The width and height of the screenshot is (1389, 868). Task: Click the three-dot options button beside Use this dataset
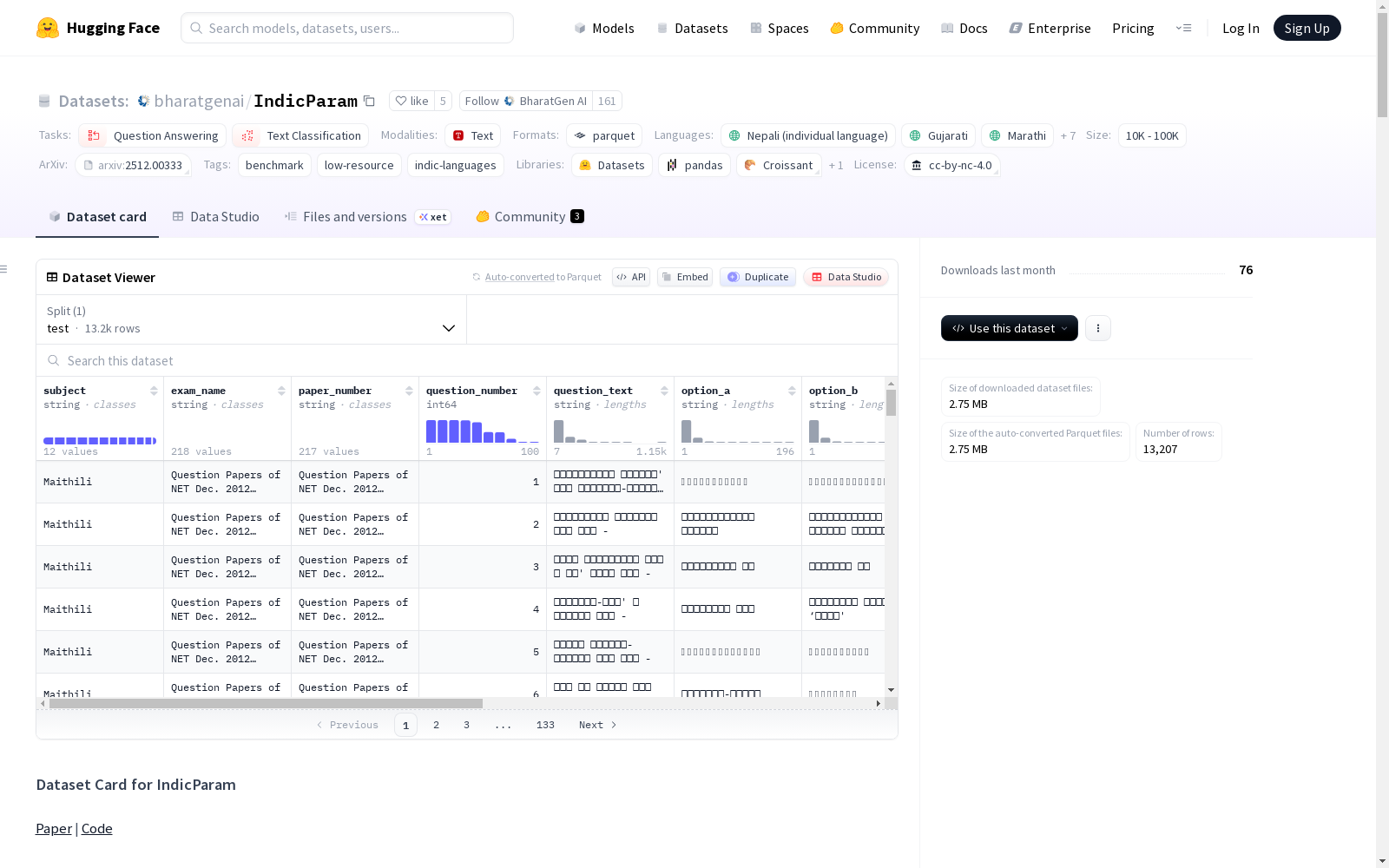[x=1098, y=328]
